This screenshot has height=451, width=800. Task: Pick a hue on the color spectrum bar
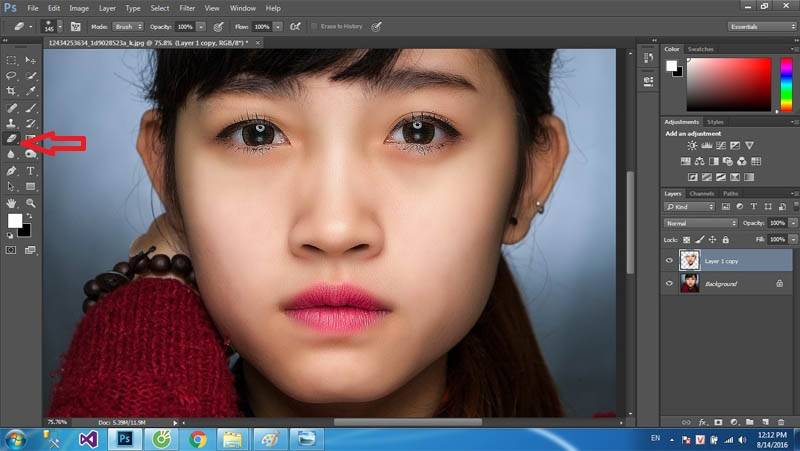click(786, 84)
